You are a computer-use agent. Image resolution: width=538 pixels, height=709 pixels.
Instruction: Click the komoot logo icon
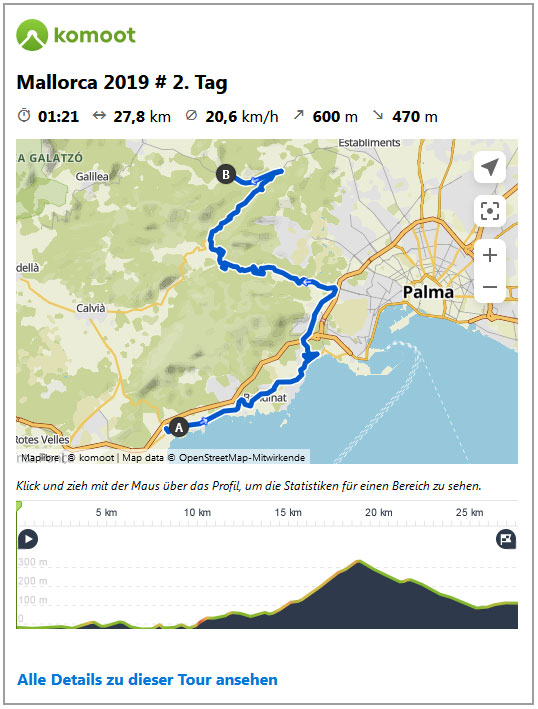pos(32,35)
